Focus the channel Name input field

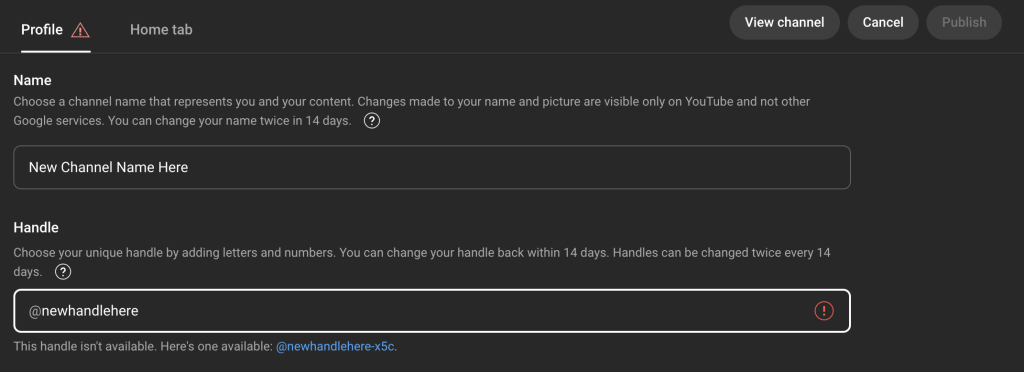pyautogui.click(x=432, y=167)
